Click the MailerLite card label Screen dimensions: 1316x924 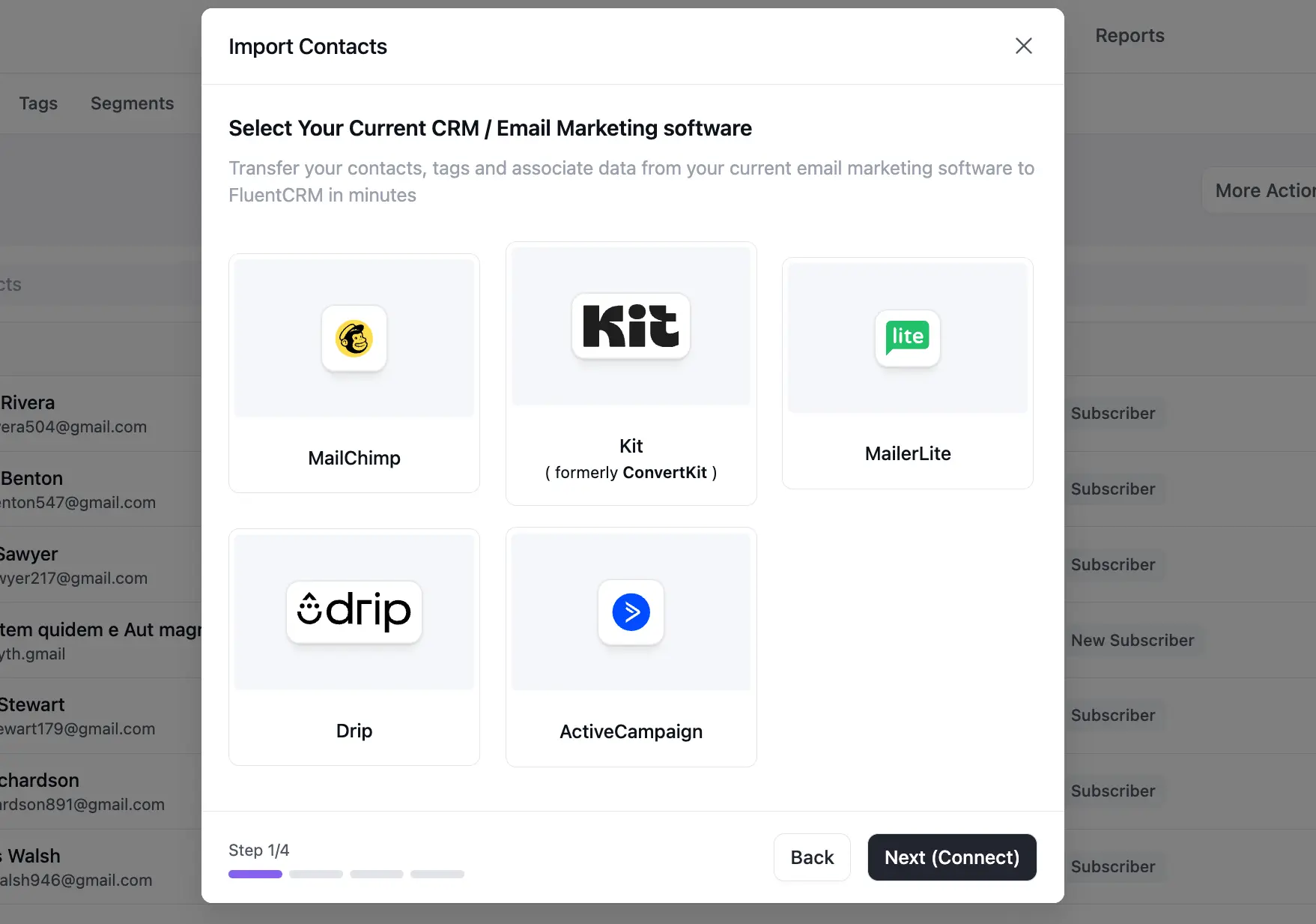(908, 453)
